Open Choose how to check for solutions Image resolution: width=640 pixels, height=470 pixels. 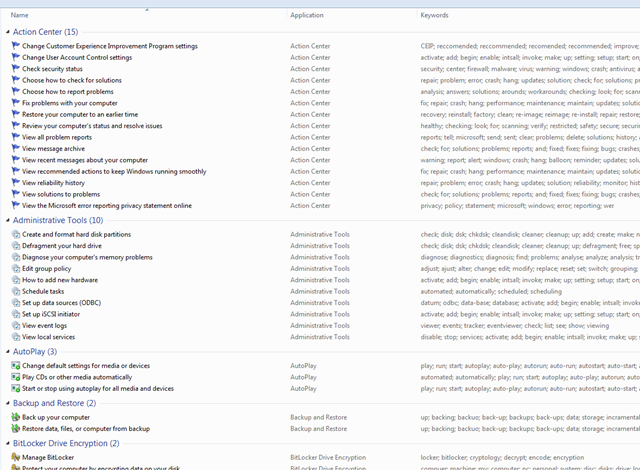(x=72, y=80)
